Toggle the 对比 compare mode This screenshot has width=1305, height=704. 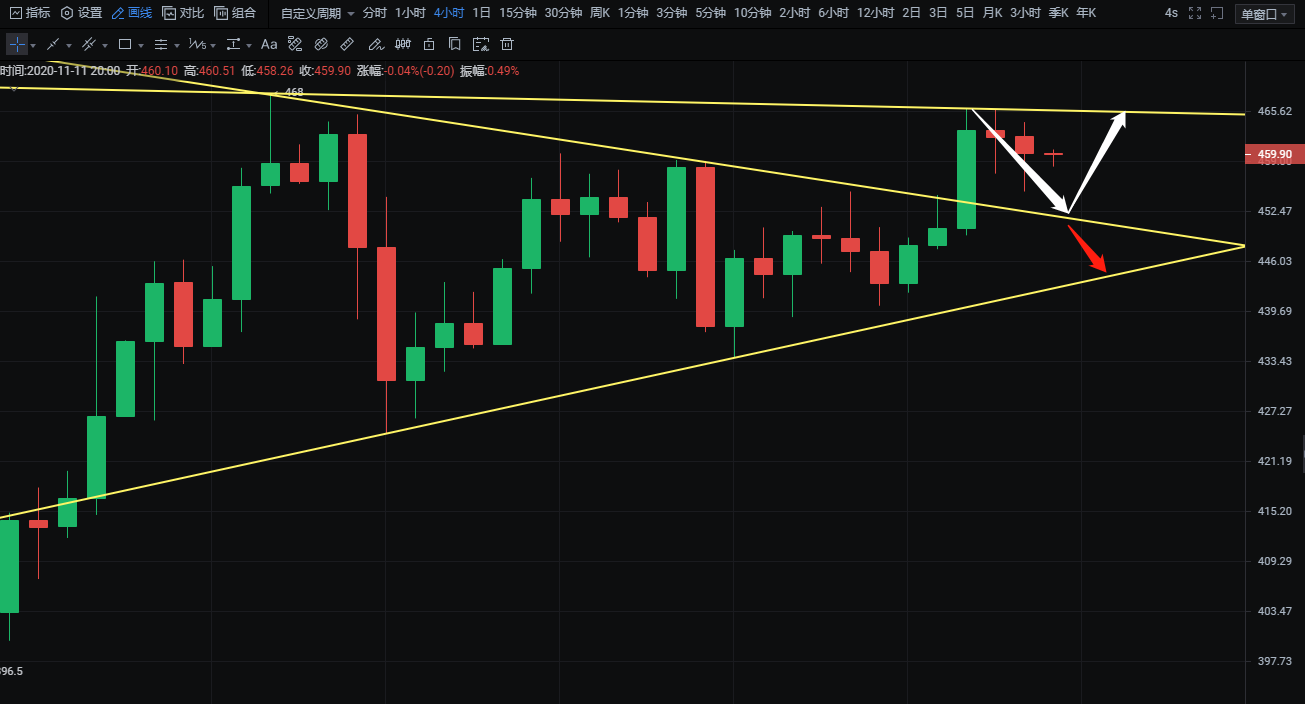click(x=183, y=13)
